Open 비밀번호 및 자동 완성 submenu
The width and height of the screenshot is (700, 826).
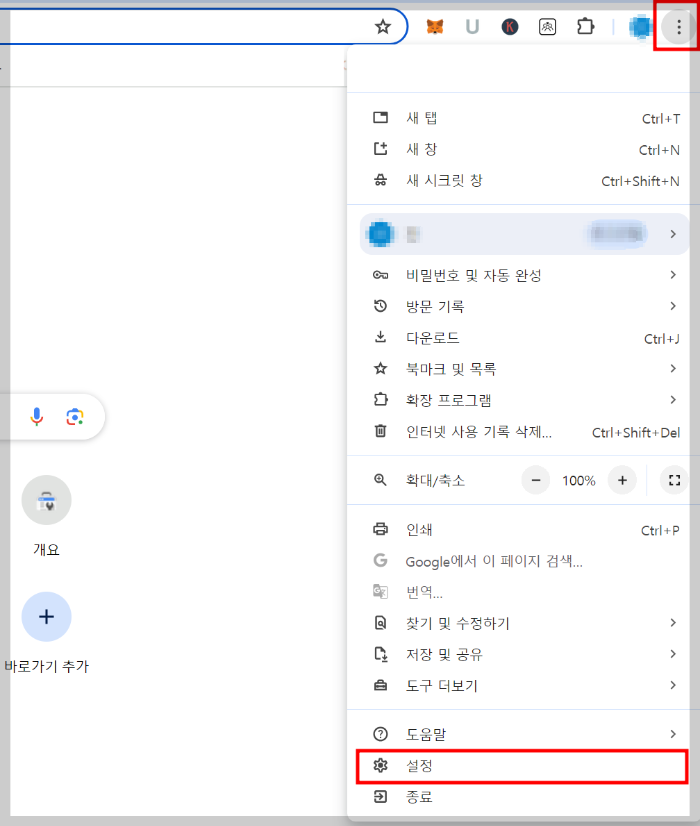526,275
